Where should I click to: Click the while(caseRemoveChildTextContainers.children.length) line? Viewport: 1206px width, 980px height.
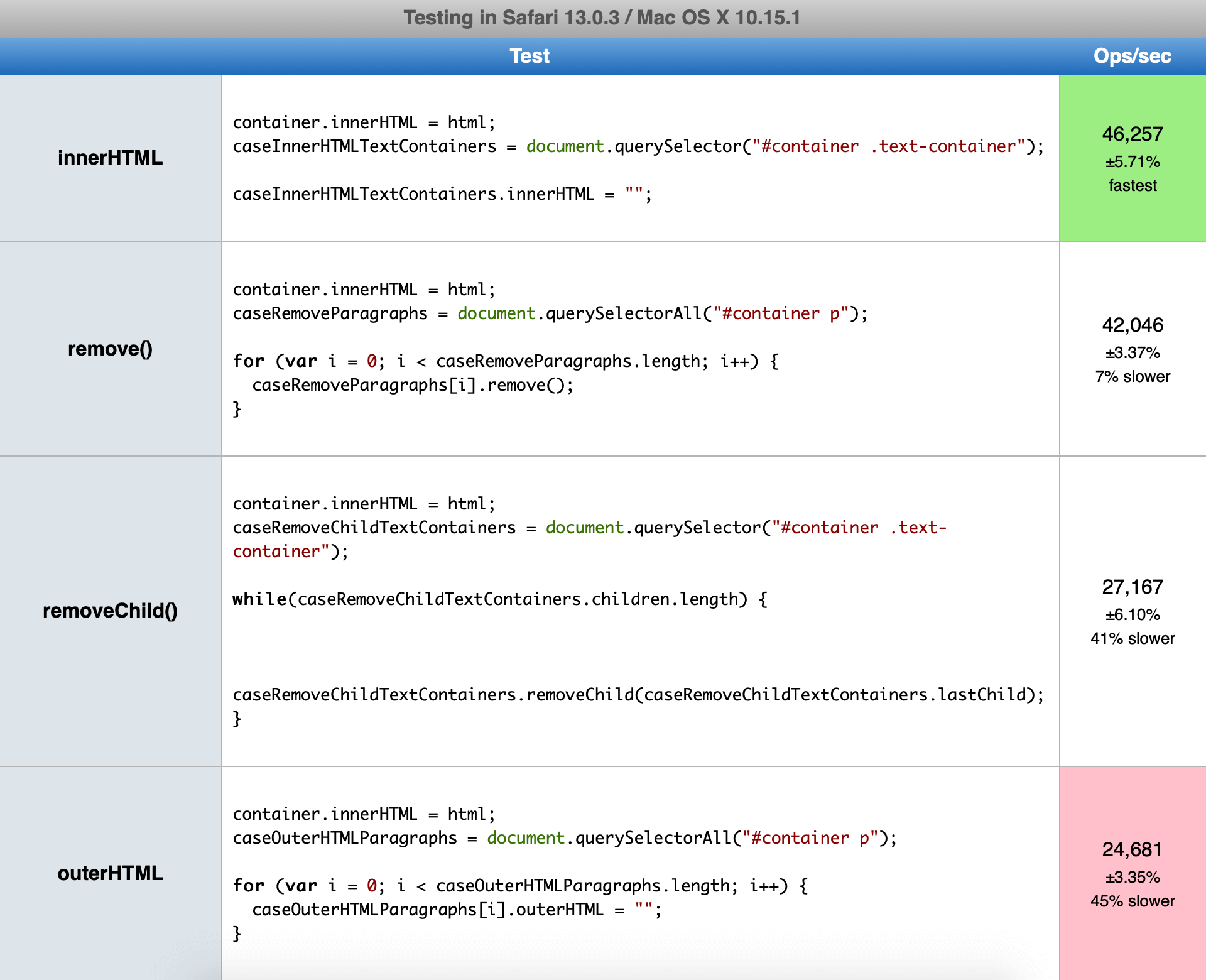[499, 599]
